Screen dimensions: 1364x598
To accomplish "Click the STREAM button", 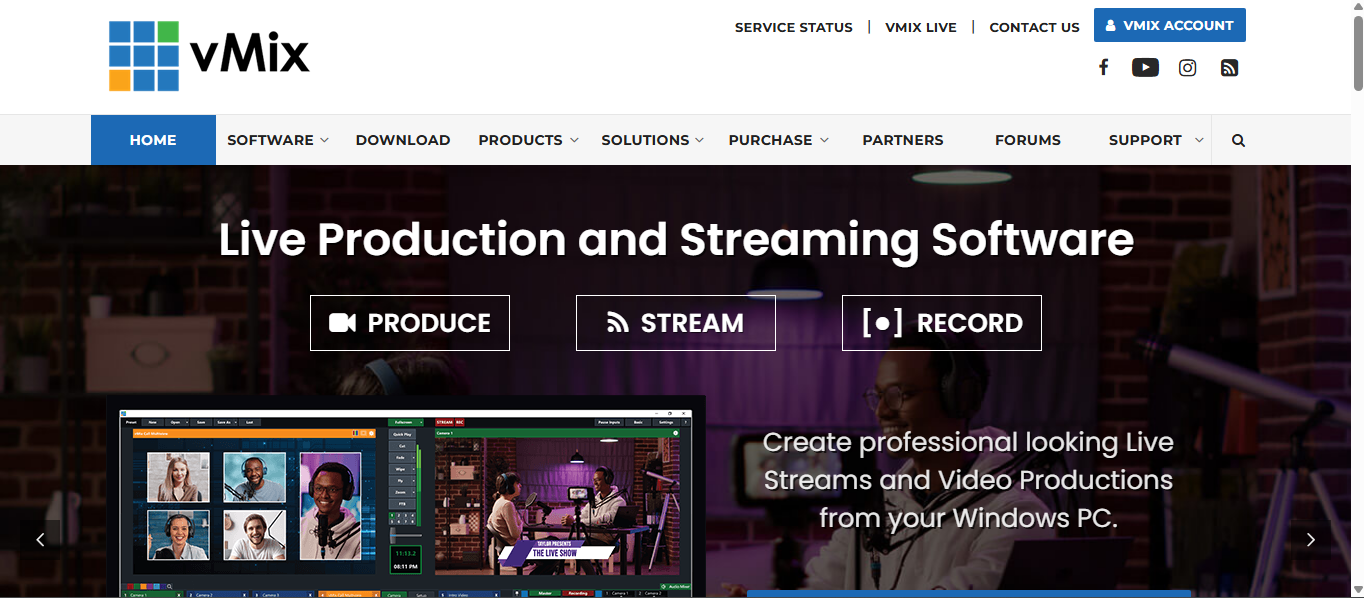I will (675, 322).
